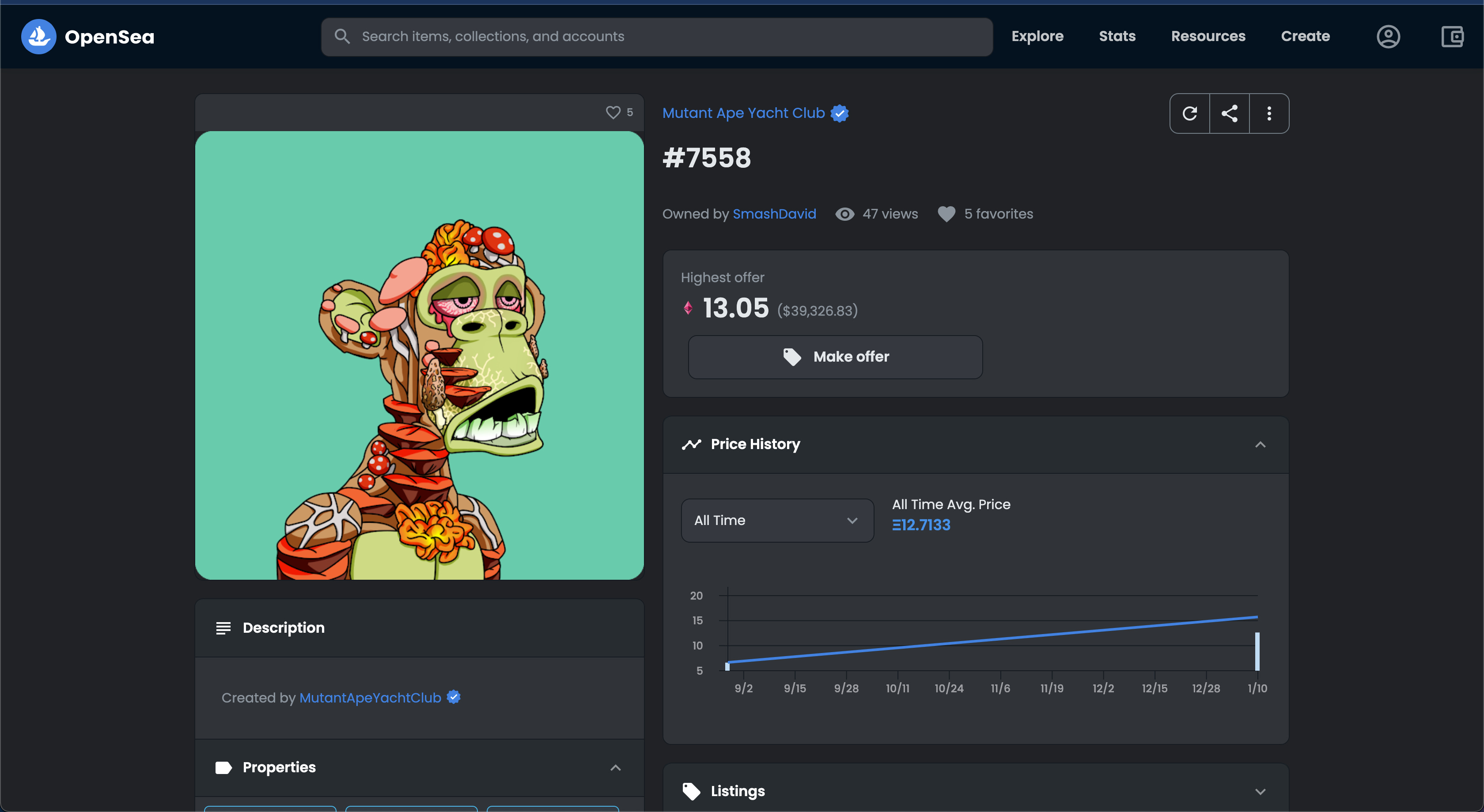Click the 1/10 bar on price chart
This screenshot has height=812, width=1484.
point(1257,651)
